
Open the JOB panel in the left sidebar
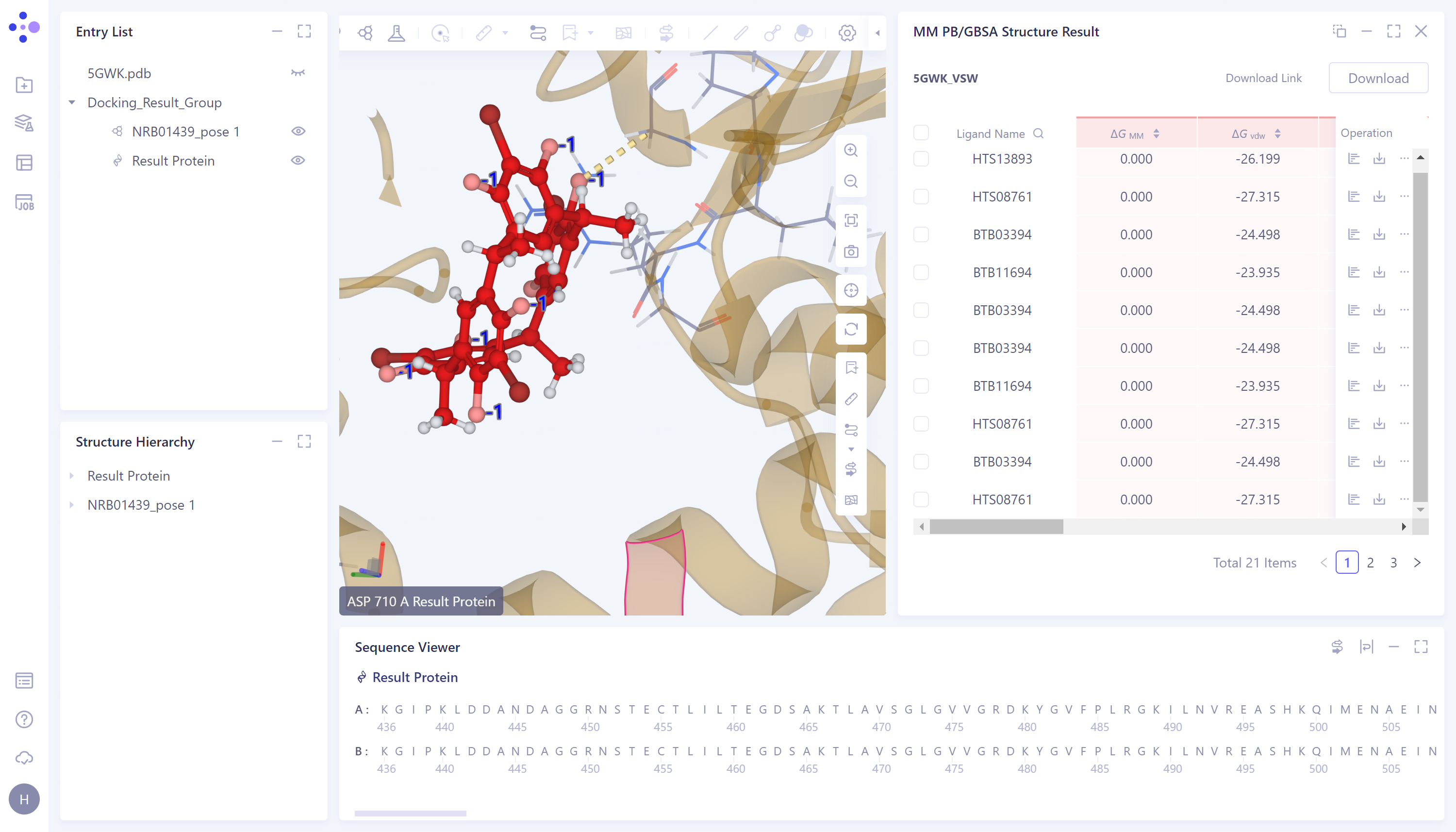[24, 202]
